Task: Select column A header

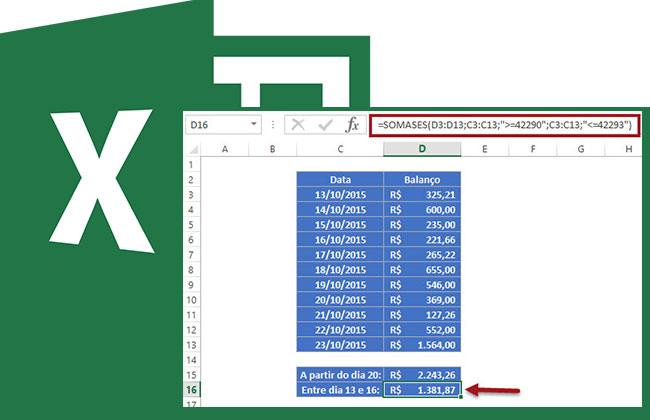Action: pyautogui.click(x=225, y=149)
